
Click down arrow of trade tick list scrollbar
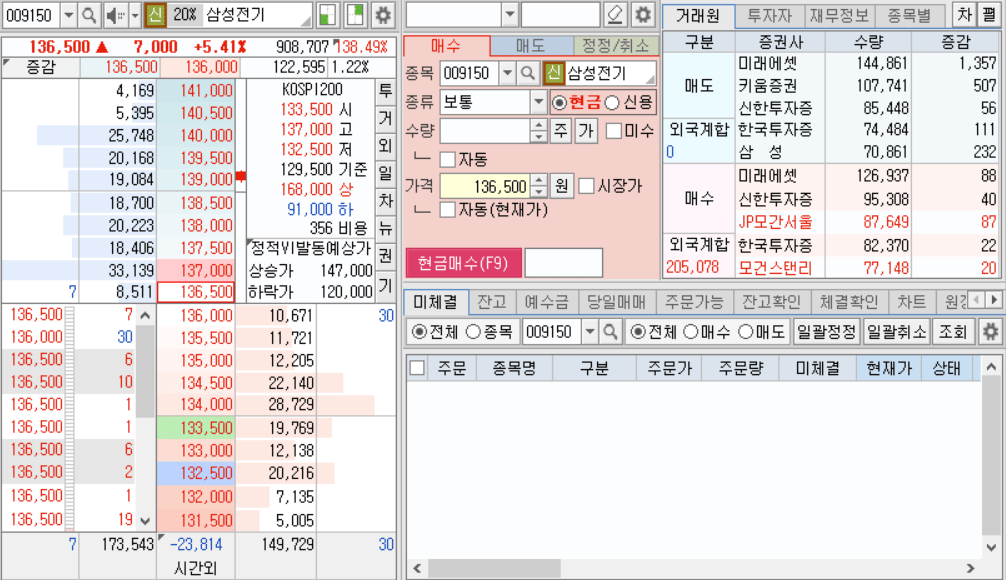(146, 521)
